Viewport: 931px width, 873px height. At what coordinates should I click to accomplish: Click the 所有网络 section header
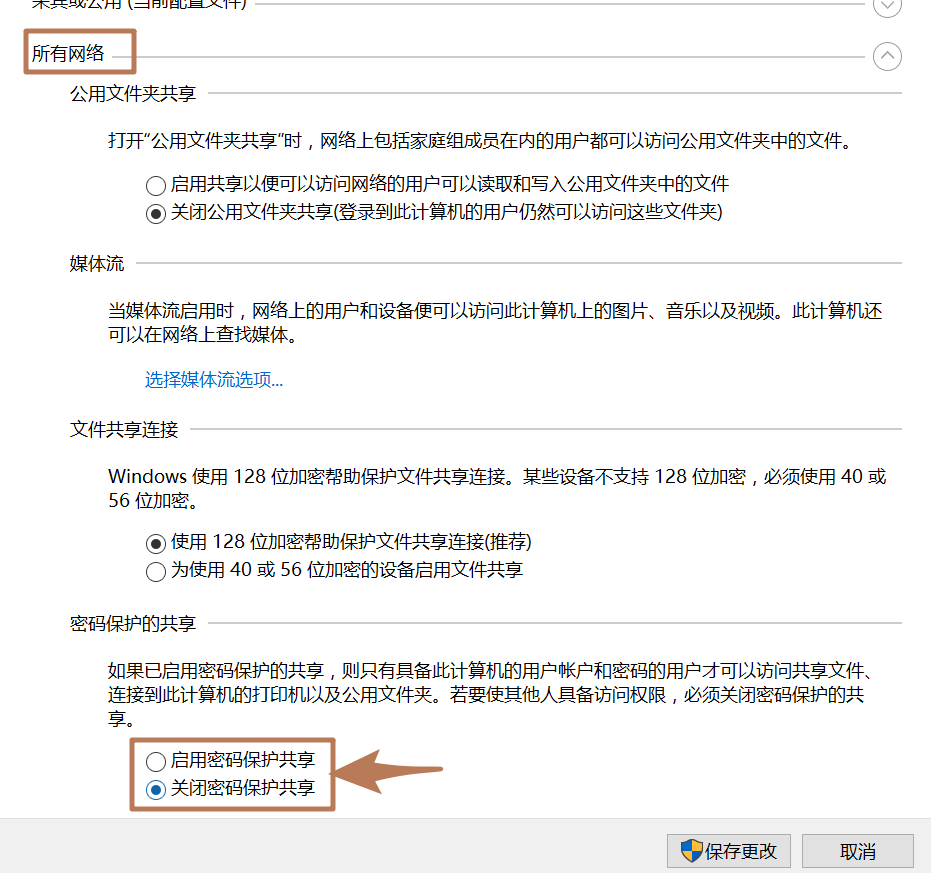tap(68, 54)
